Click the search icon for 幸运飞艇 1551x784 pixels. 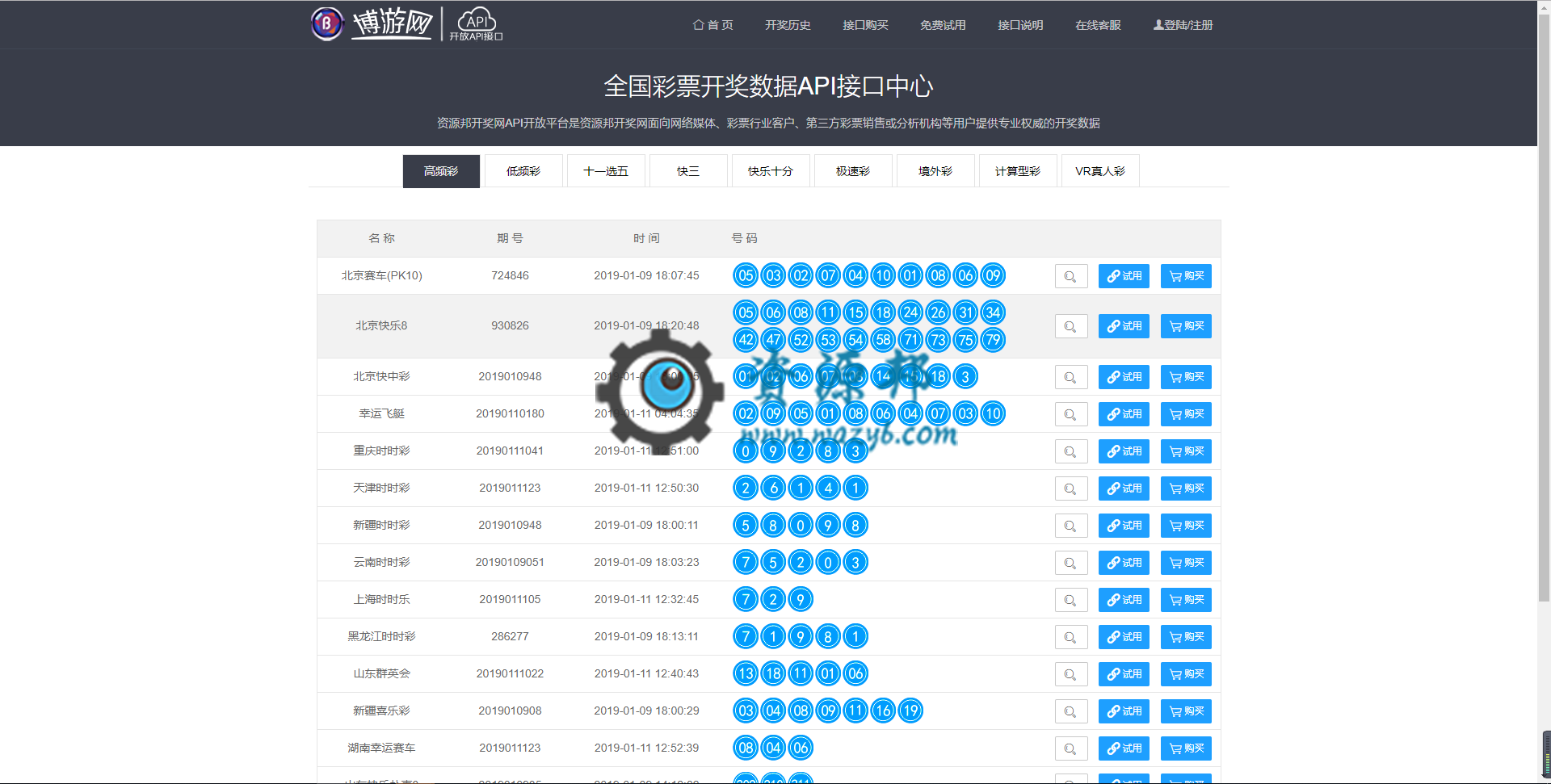pos(1070,414)
